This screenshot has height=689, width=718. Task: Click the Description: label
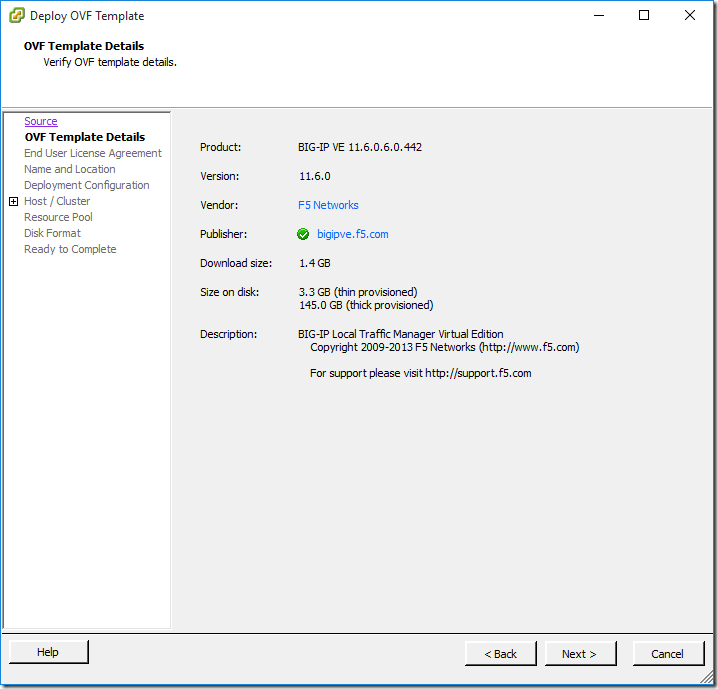pyautogui.click(x=228, y=334)
